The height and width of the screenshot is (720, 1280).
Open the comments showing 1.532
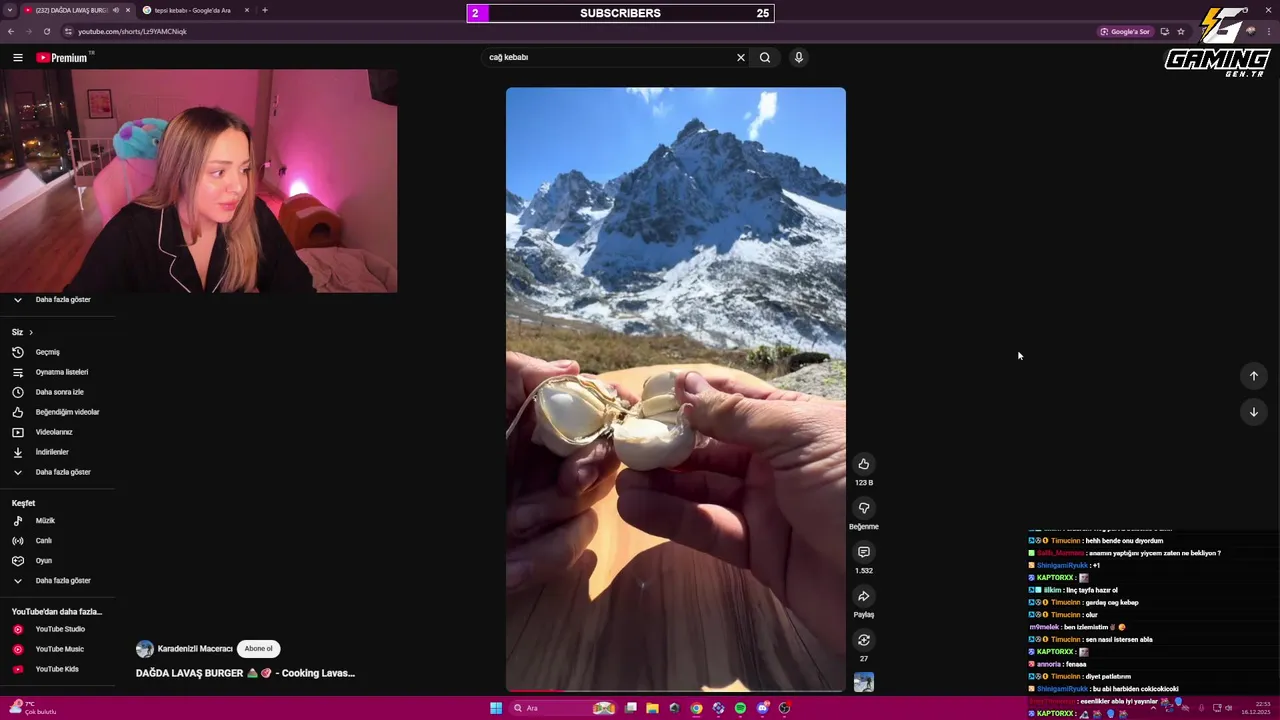(864, 552)
